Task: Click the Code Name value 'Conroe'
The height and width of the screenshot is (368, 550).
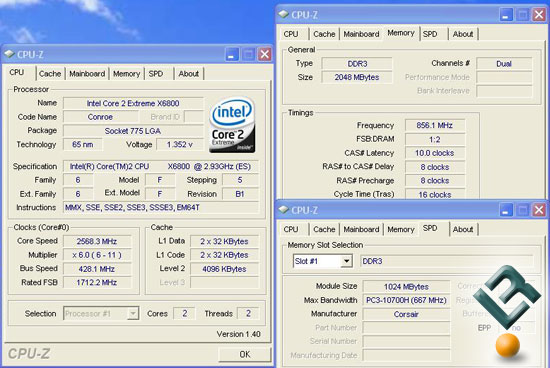Action: click(100, 117)
